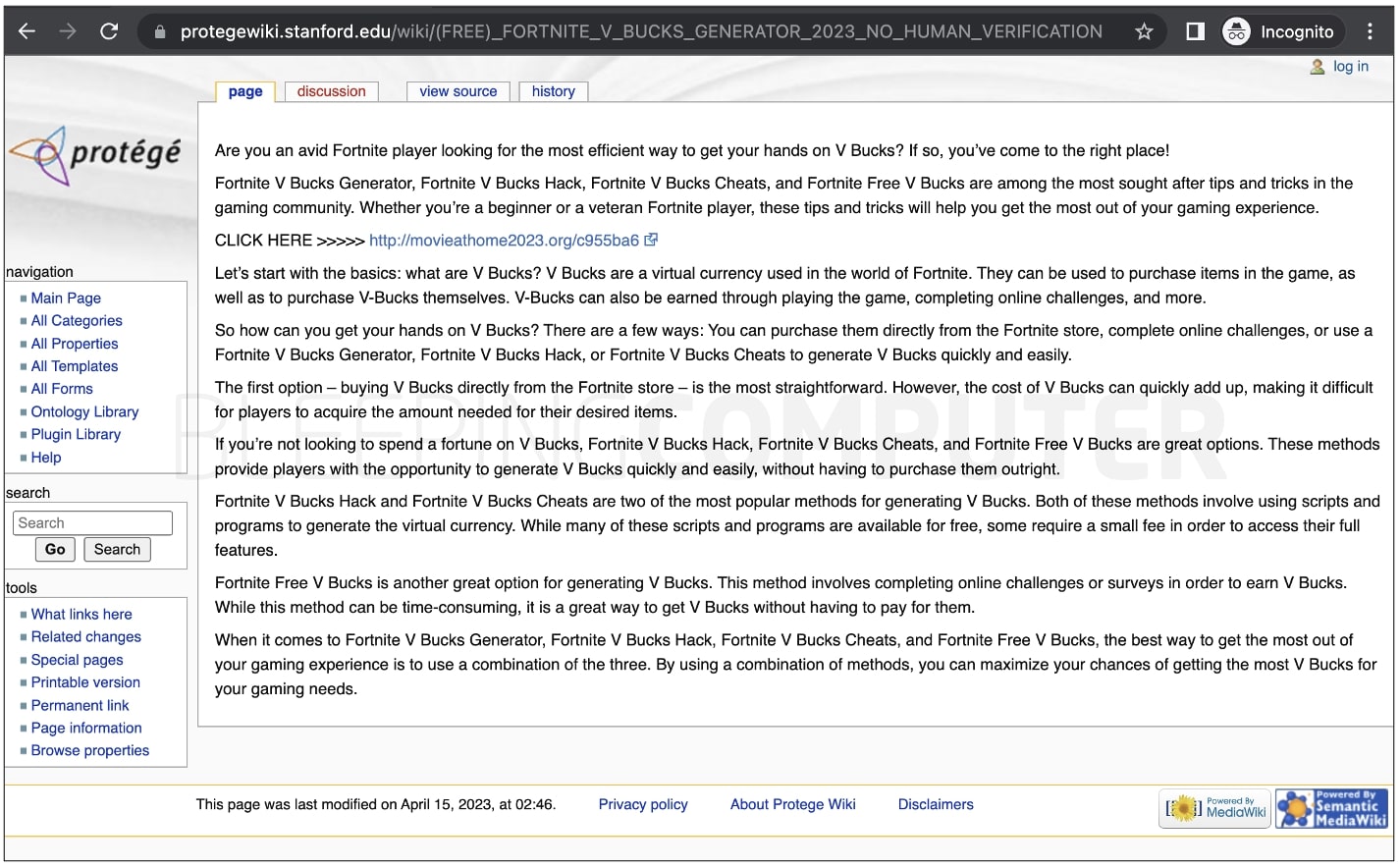Click the Go button

[x=55, y=549]
